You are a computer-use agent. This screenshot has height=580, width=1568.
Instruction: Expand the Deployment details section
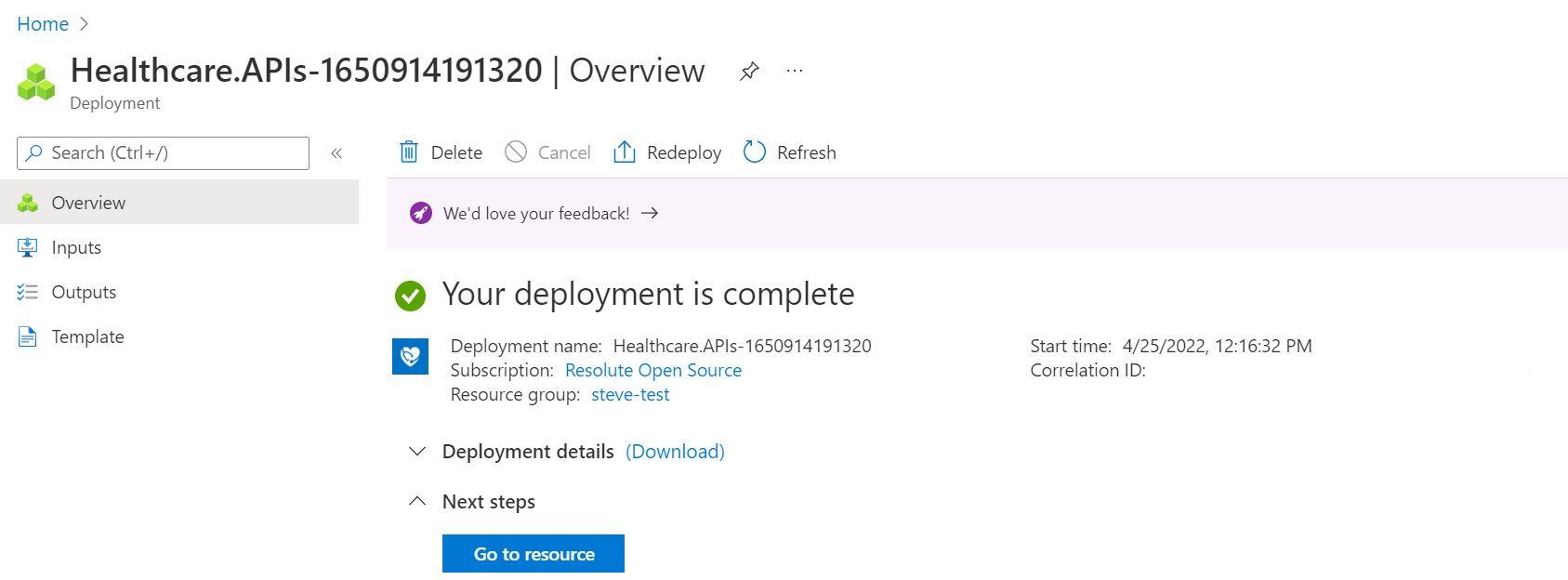[417, 452]
